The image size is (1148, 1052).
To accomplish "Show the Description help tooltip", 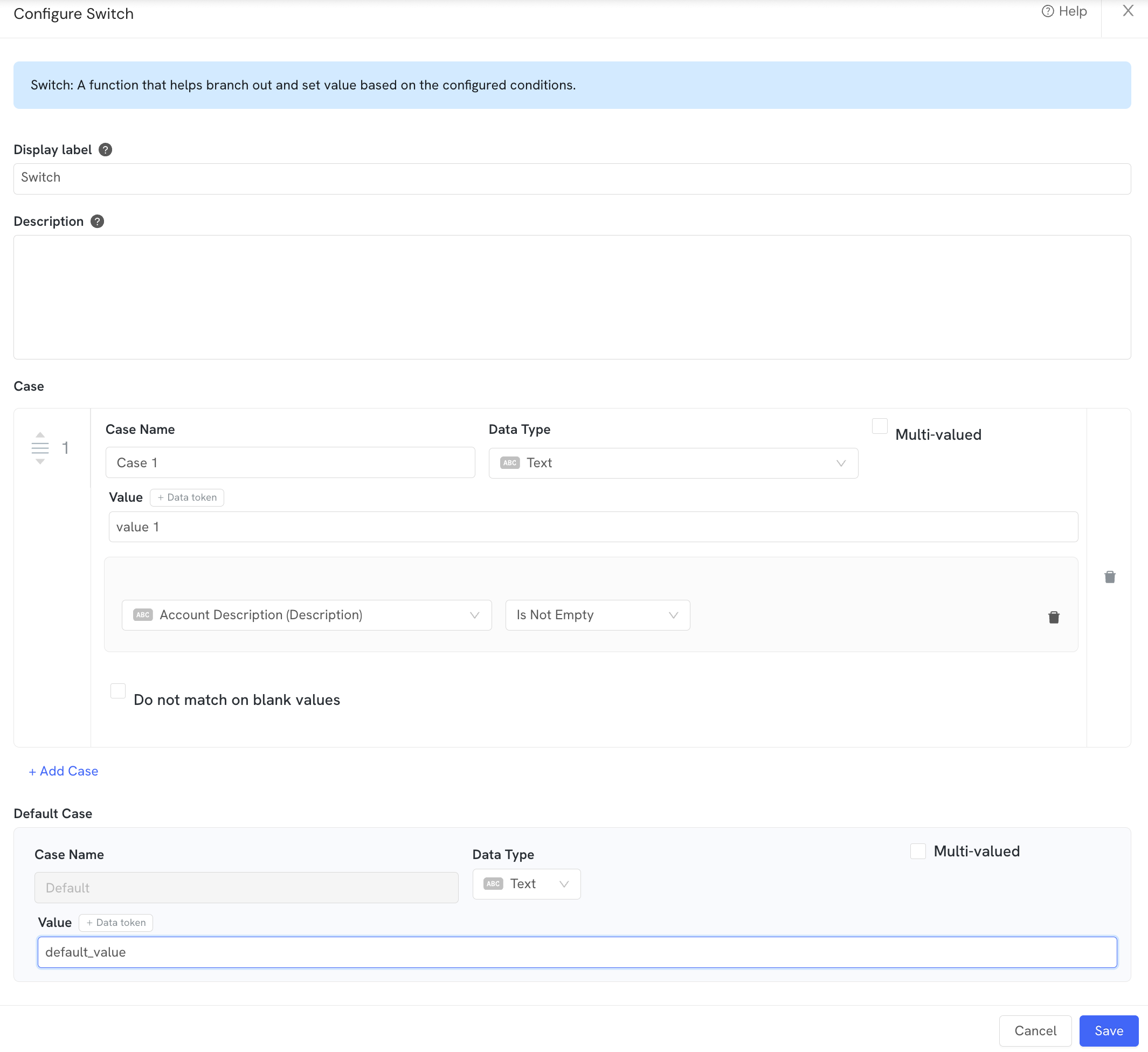I will (x=98, y=222).
